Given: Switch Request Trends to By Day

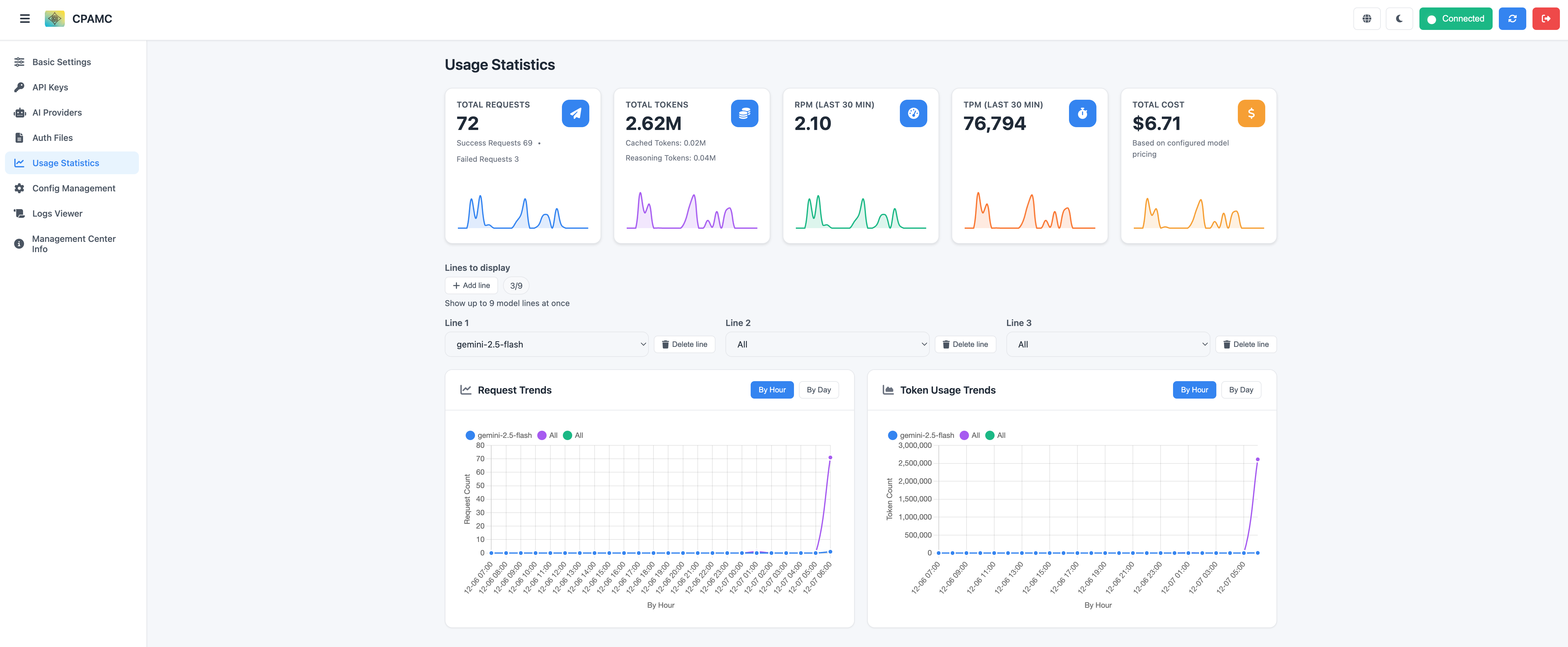Looking at the screenshot, I should point(818,390).
